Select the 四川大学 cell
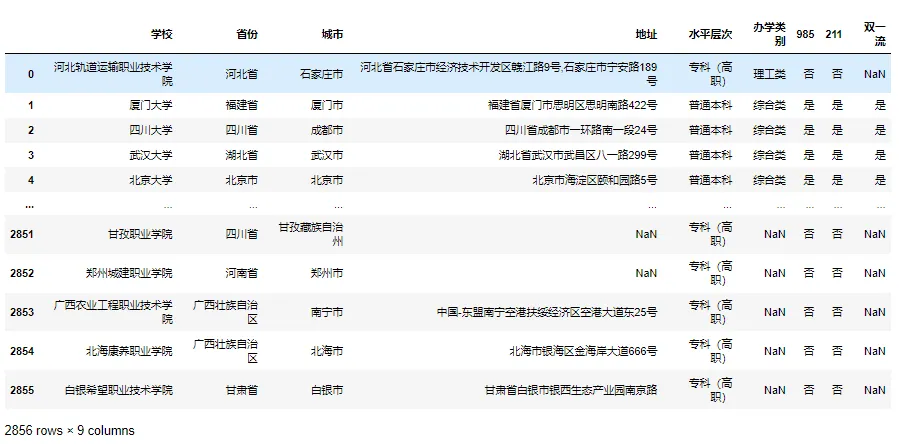 (x=151, y=130)
